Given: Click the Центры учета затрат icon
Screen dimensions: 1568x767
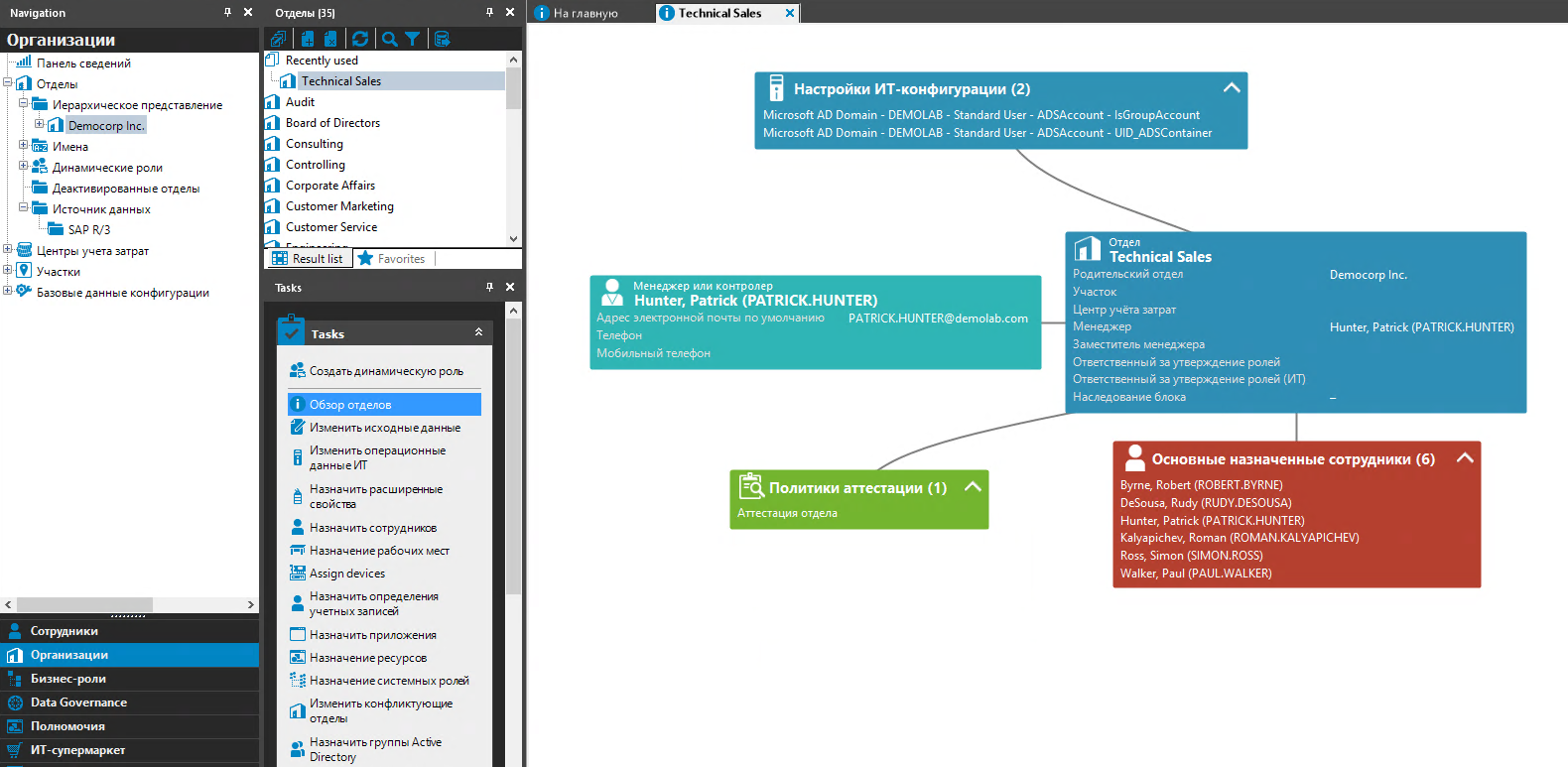Looking at the screenshot, I should [24, 250].
